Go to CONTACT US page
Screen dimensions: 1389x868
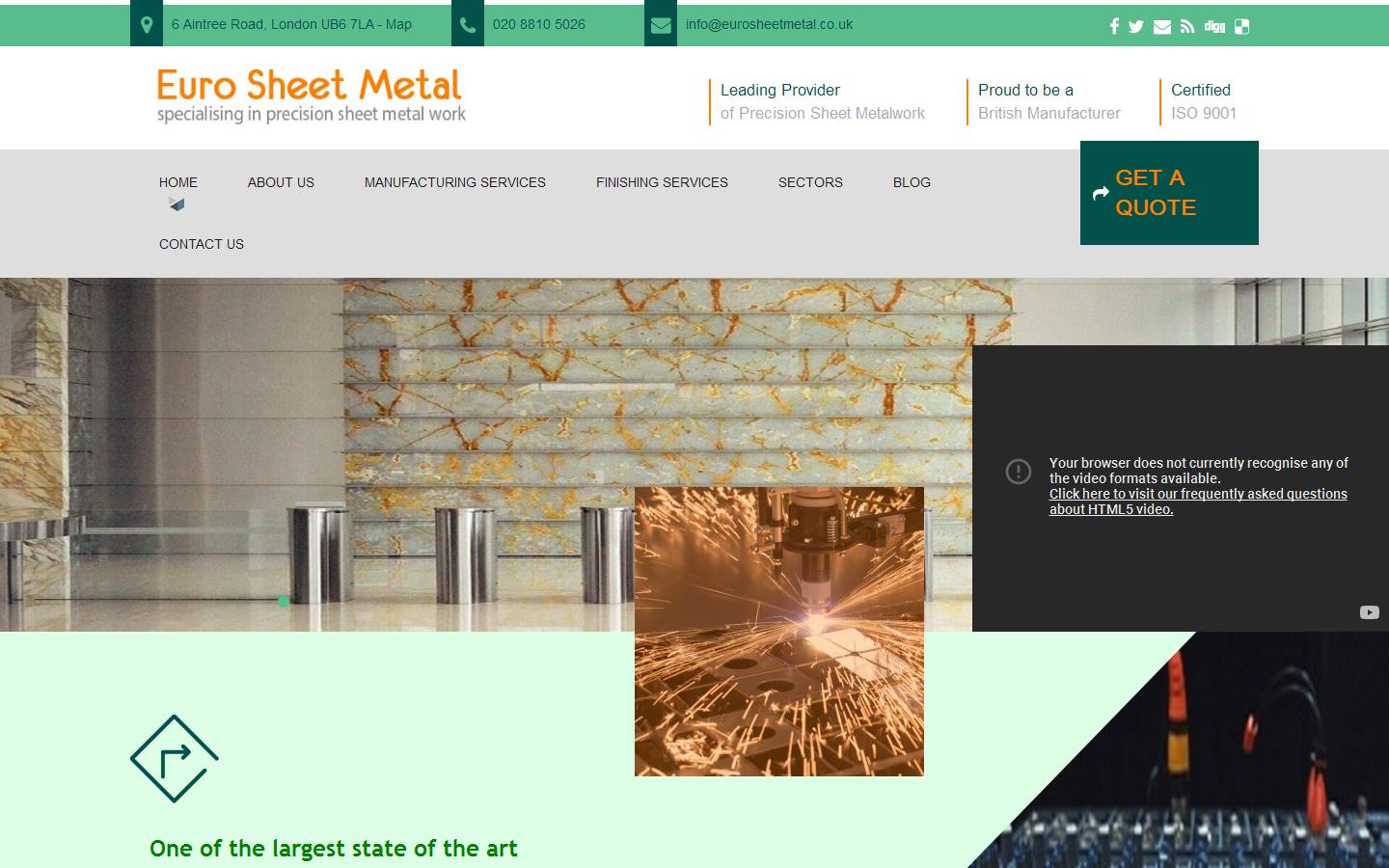(202, 244)
